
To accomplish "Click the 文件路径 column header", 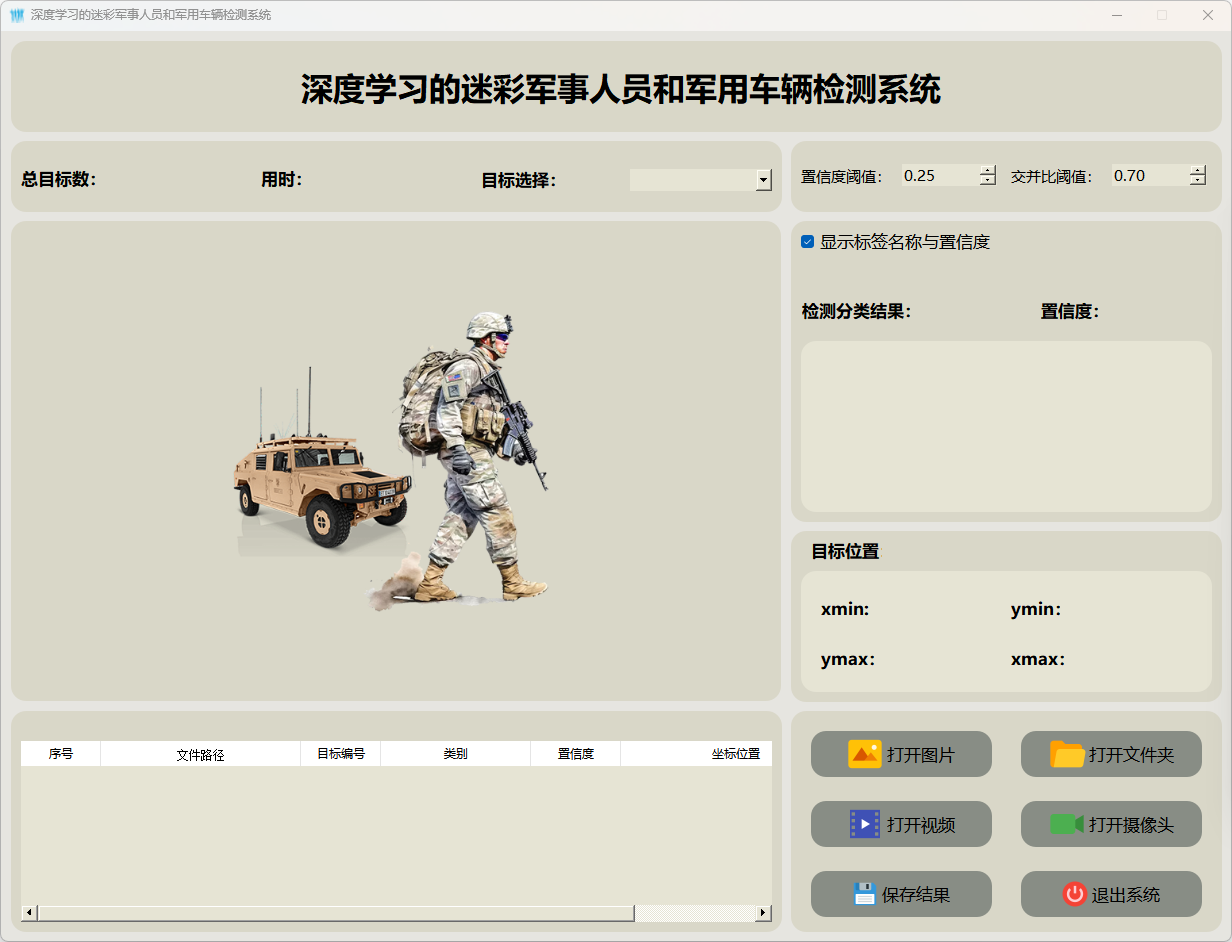I will (200, 754).
